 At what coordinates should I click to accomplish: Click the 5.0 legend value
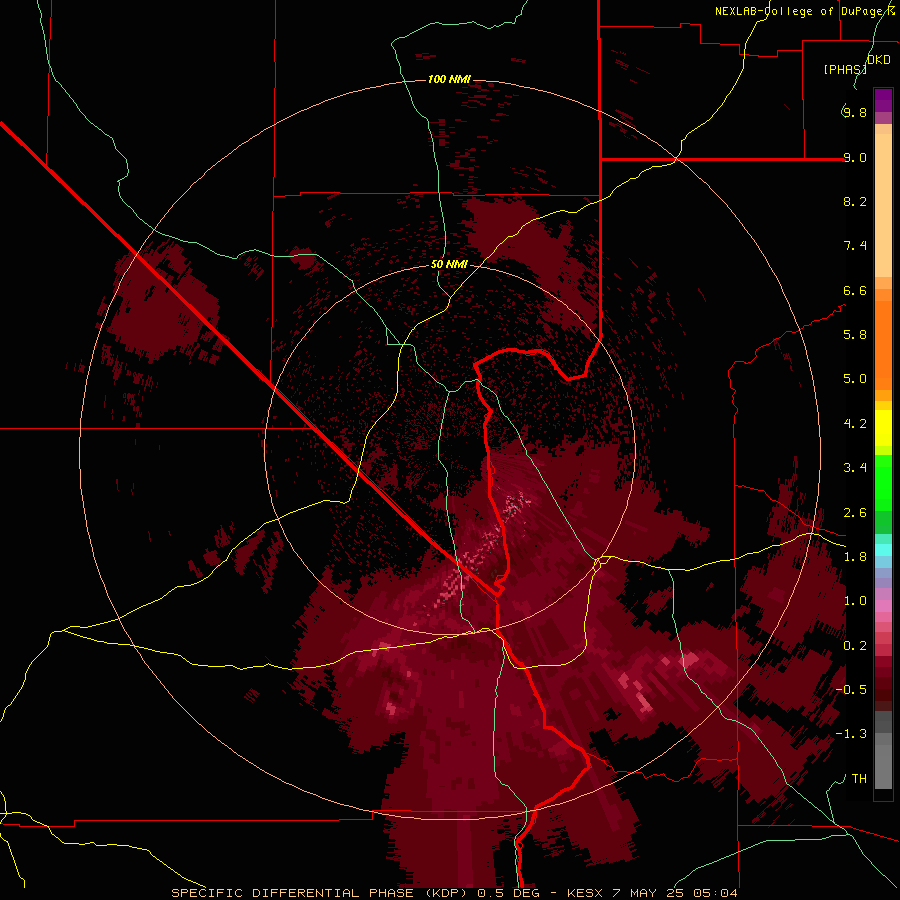[x=855, y=379]
